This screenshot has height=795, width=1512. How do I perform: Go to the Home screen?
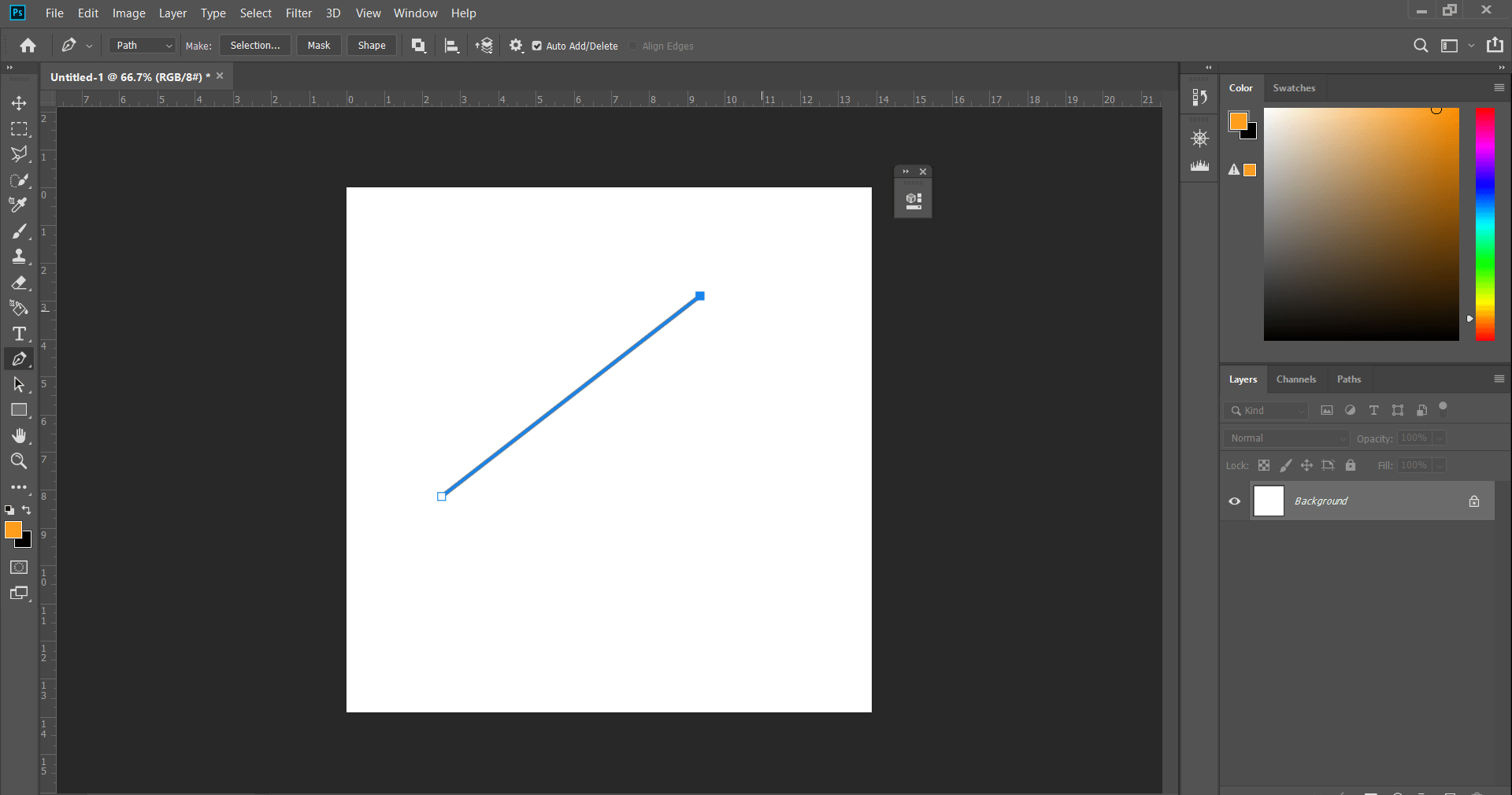pyautogui.click(x=28, y=46)
